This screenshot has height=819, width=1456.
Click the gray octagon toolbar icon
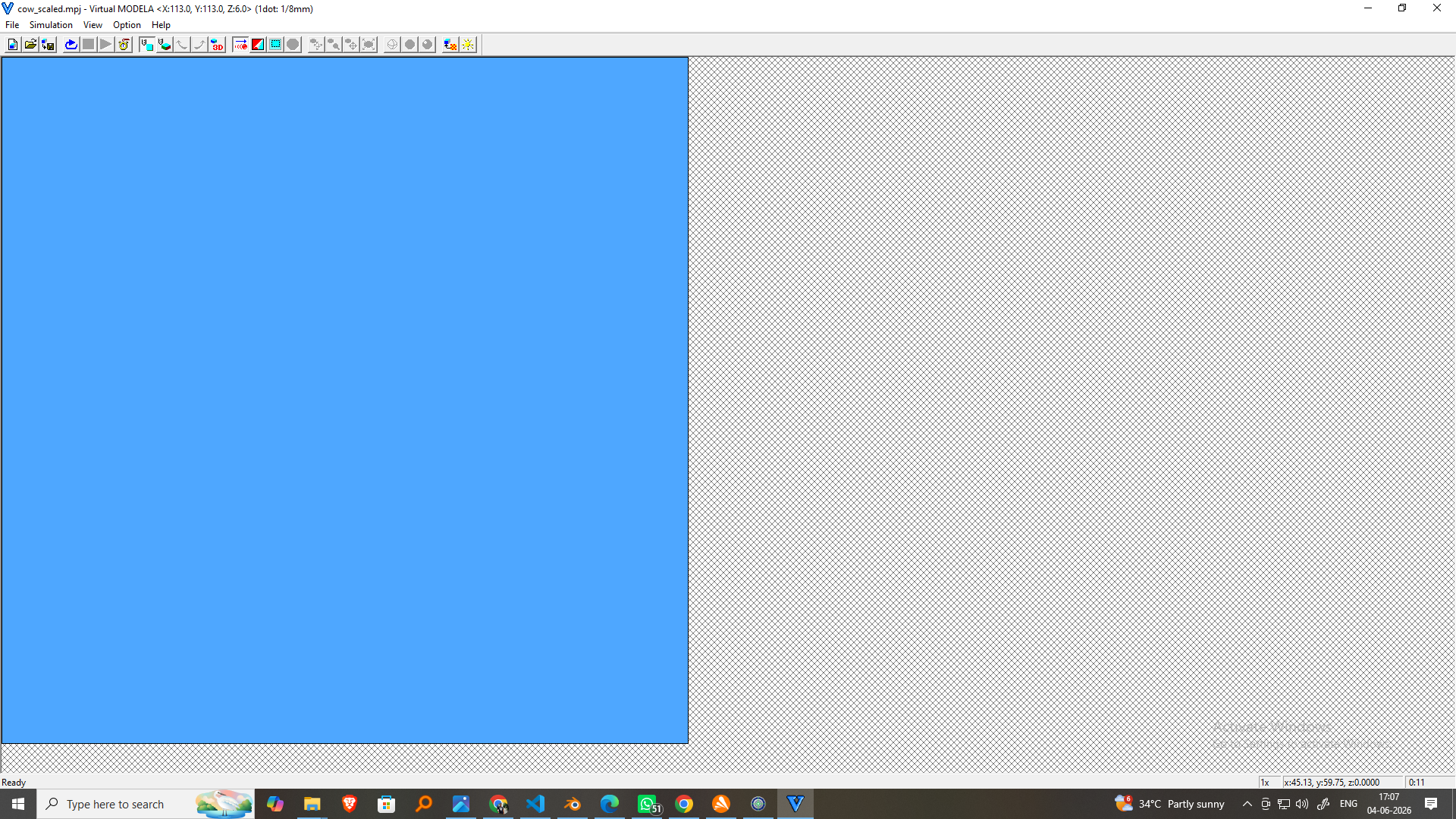293,45
